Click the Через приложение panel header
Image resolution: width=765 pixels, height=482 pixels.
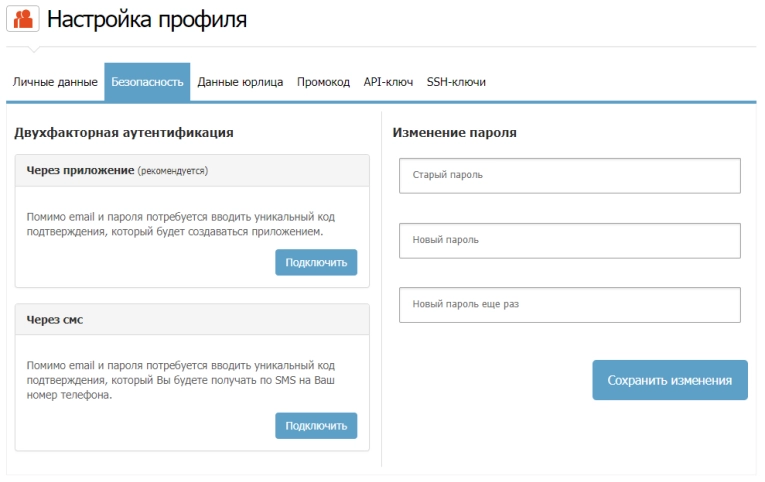pyautogui.click(x=192, y=170)
